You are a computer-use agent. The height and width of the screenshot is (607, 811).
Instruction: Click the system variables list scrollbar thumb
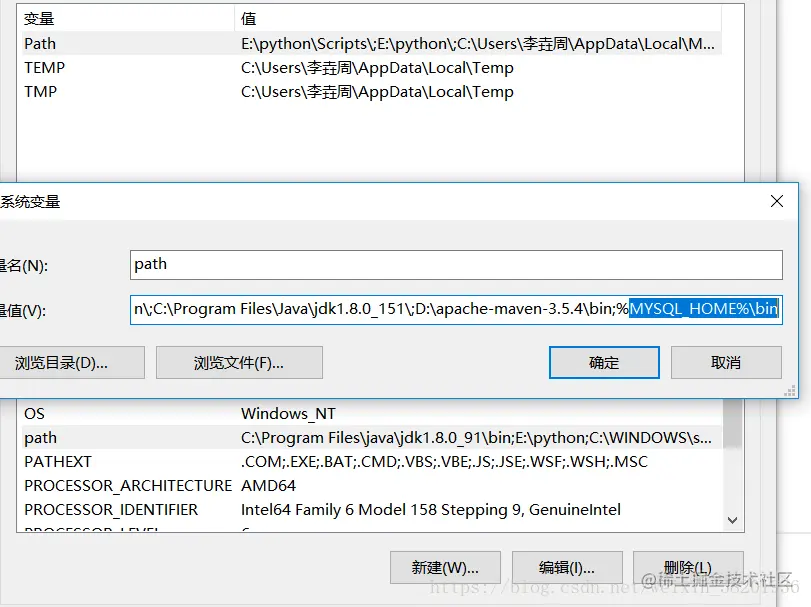click(x=732, y=423)
